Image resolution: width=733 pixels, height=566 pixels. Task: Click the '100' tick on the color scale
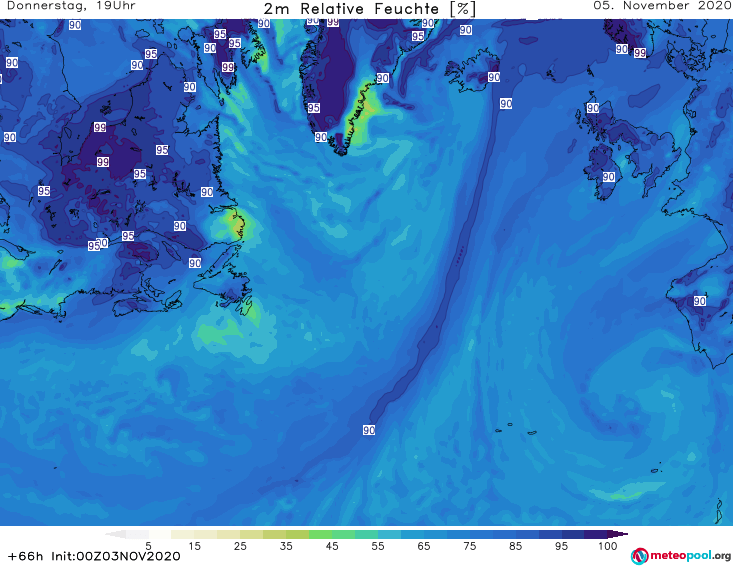pos(608,546)
